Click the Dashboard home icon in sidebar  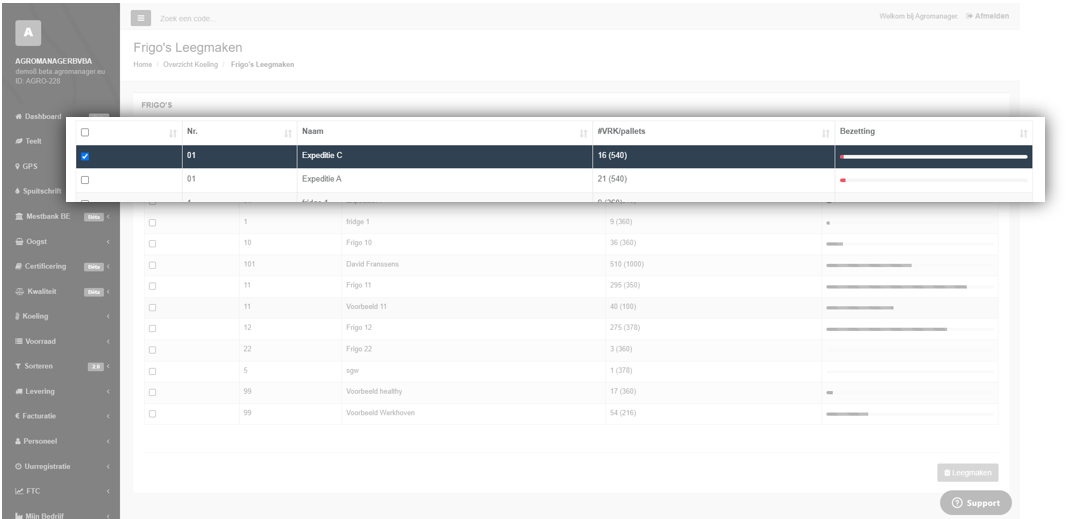pyautogui.click(x=18, y=117)
